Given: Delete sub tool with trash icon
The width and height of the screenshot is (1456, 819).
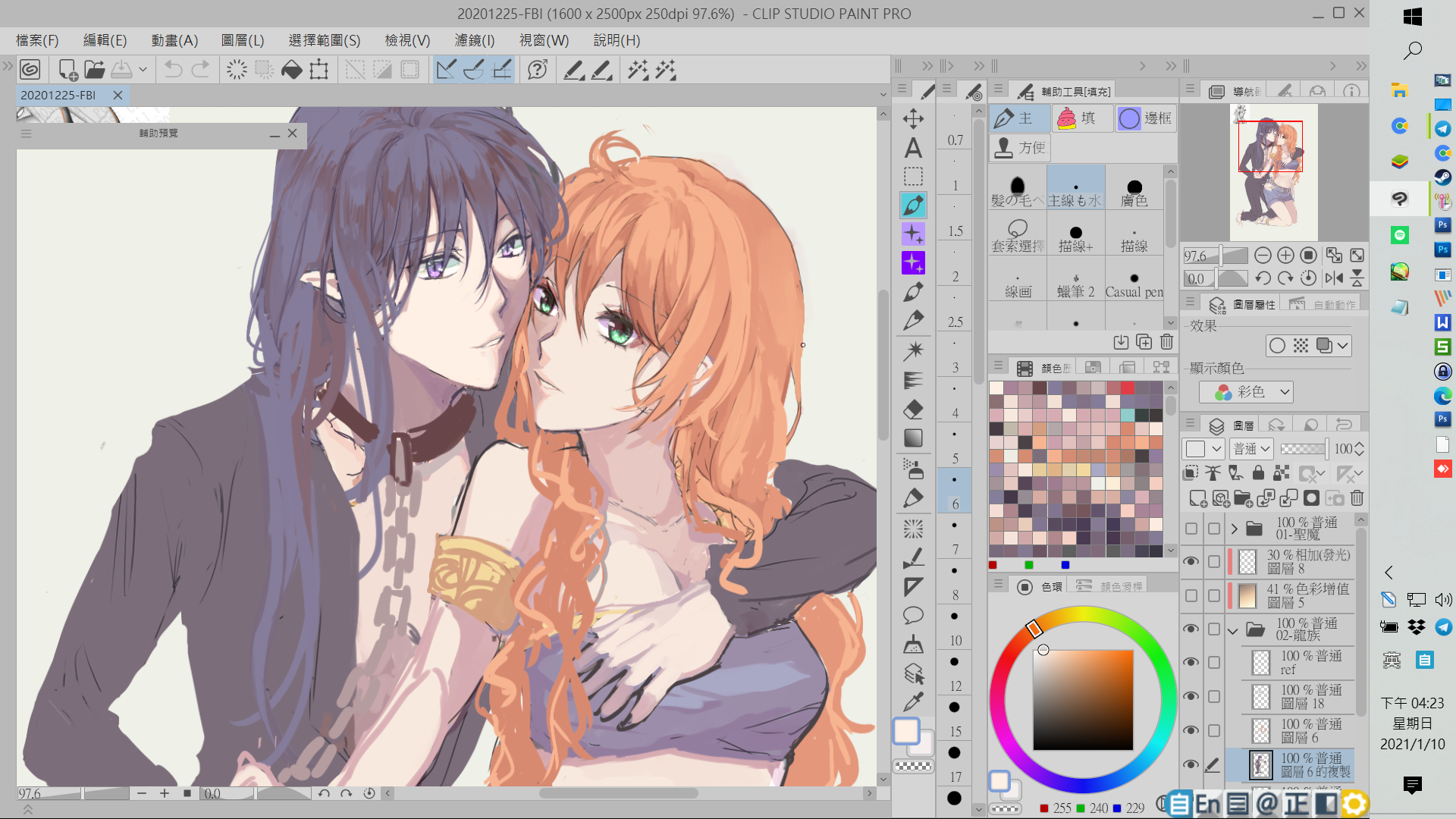Looking at the screenshot, I should click(x=1166, y=342).
